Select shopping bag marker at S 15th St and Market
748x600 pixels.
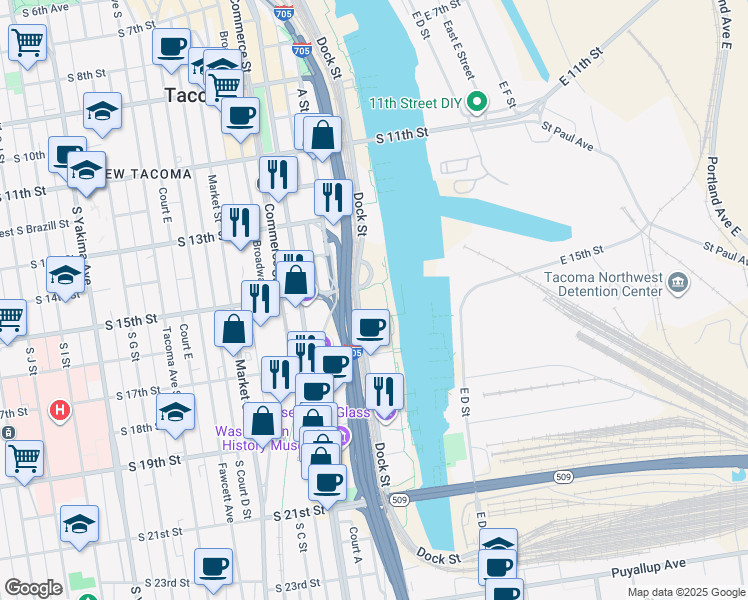coord(233,332)
